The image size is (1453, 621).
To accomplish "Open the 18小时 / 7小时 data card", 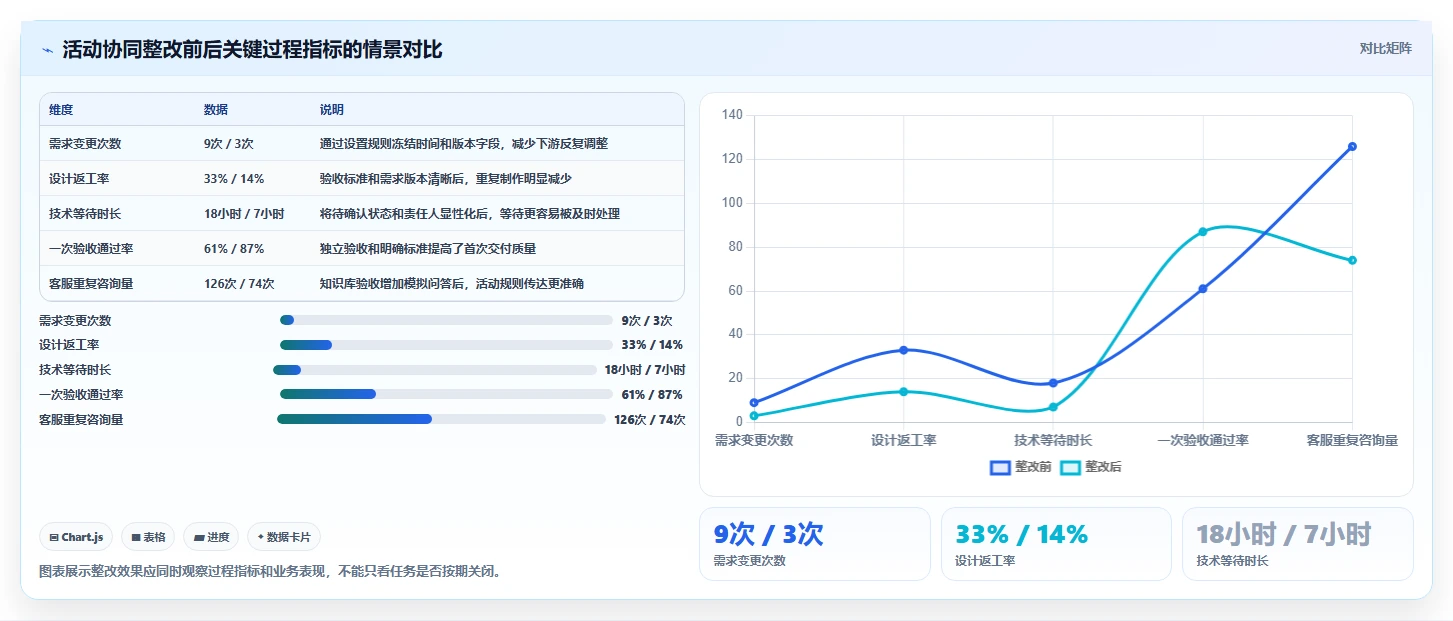I will [1298, 544].
